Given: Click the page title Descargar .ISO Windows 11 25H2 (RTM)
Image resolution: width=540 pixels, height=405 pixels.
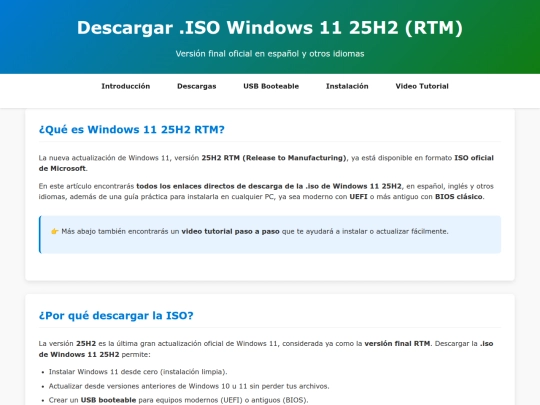Looking at the screenshot, I should 270,28.
